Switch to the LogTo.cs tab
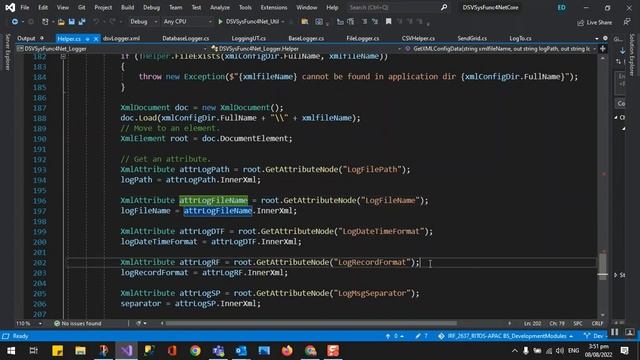The width and height of the screenshot is (640, 360). click(x=520, y=38)
